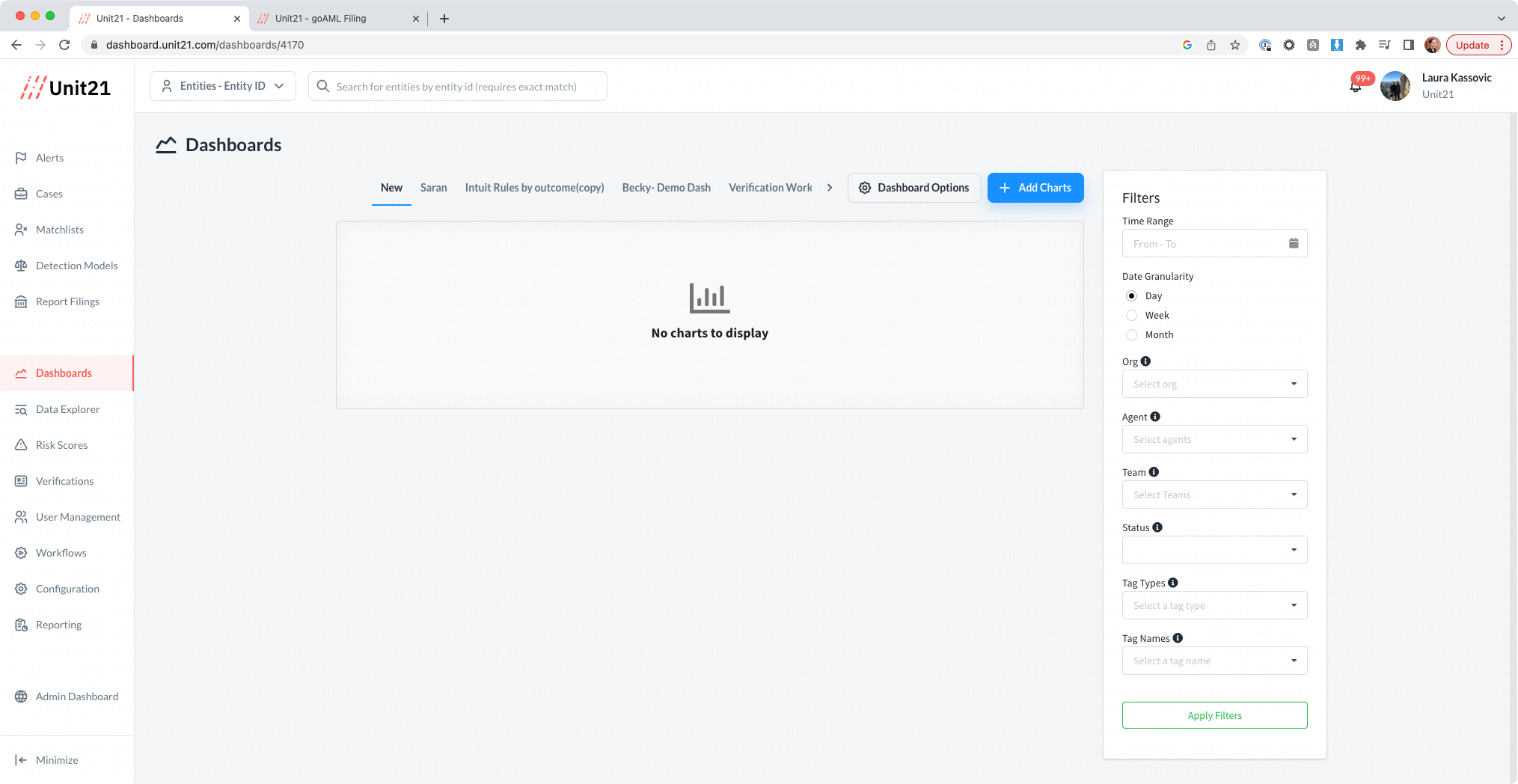Click the browser share icon
The image size is (1518, 784).
click(x=1211, y=45)
